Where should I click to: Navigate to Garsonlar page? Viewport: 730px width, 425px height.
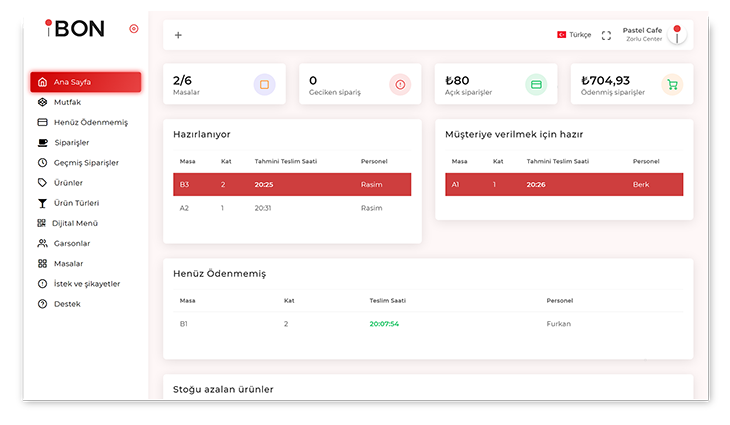(x=72, y=243)
